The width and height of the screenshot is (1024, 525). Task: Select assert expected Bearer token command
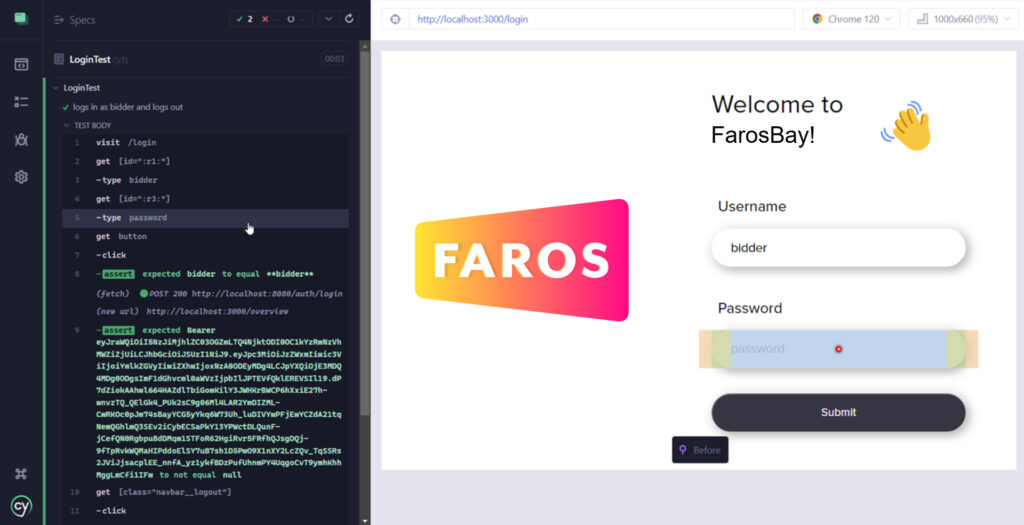pos(206,402)
